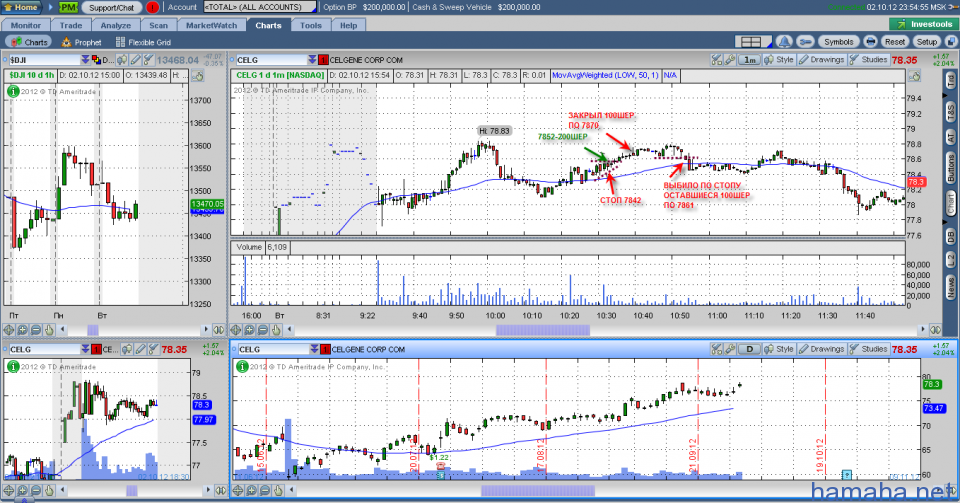This screenshot has height=503, width=960.
Task: Open the red exclamation alert icon
Action: (x=152, y=7)
